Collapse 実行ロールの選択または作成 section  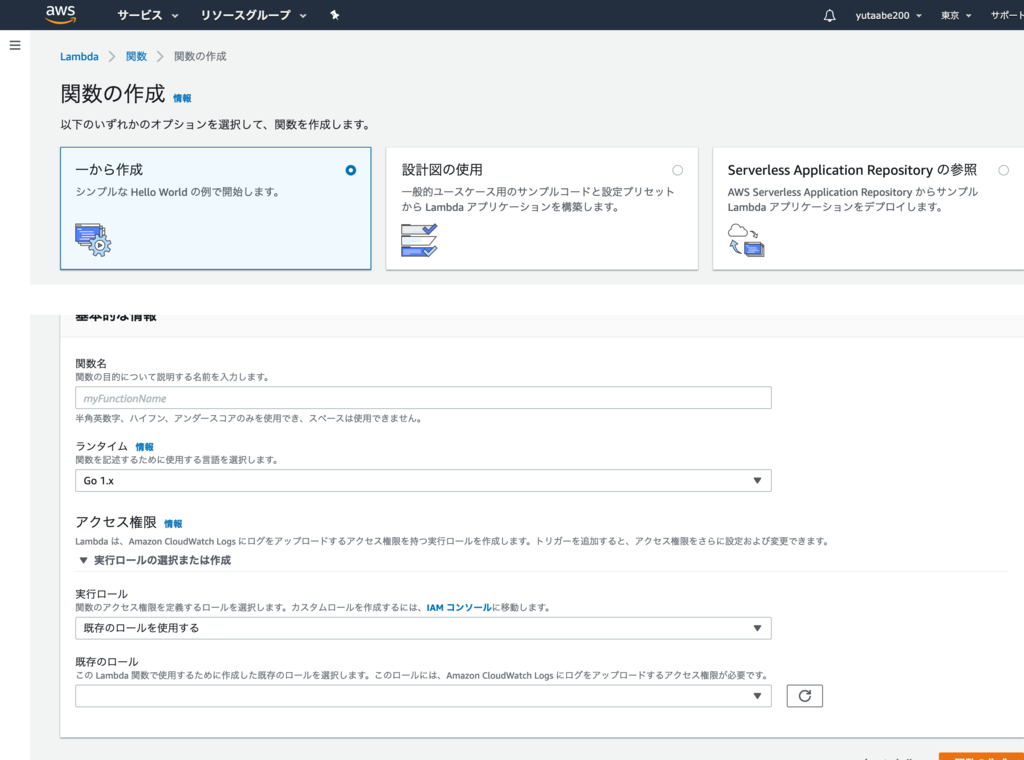click(155, 560)
